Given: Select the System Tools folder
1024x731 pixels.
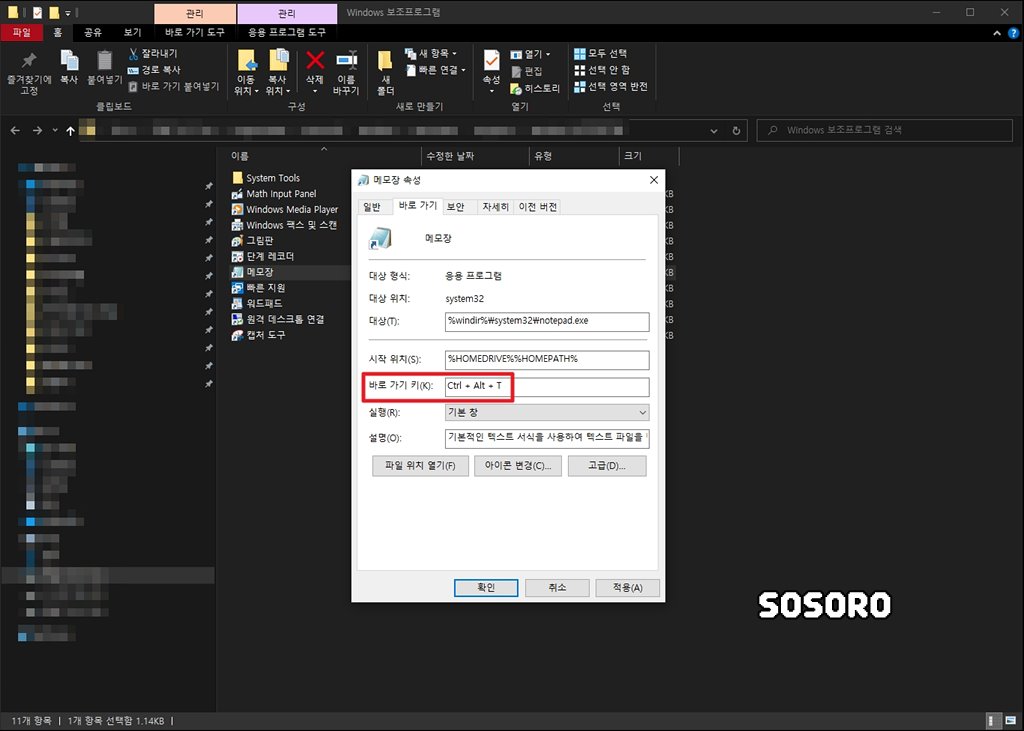Looking at the screenshot, I should click(x=266, y=178).
